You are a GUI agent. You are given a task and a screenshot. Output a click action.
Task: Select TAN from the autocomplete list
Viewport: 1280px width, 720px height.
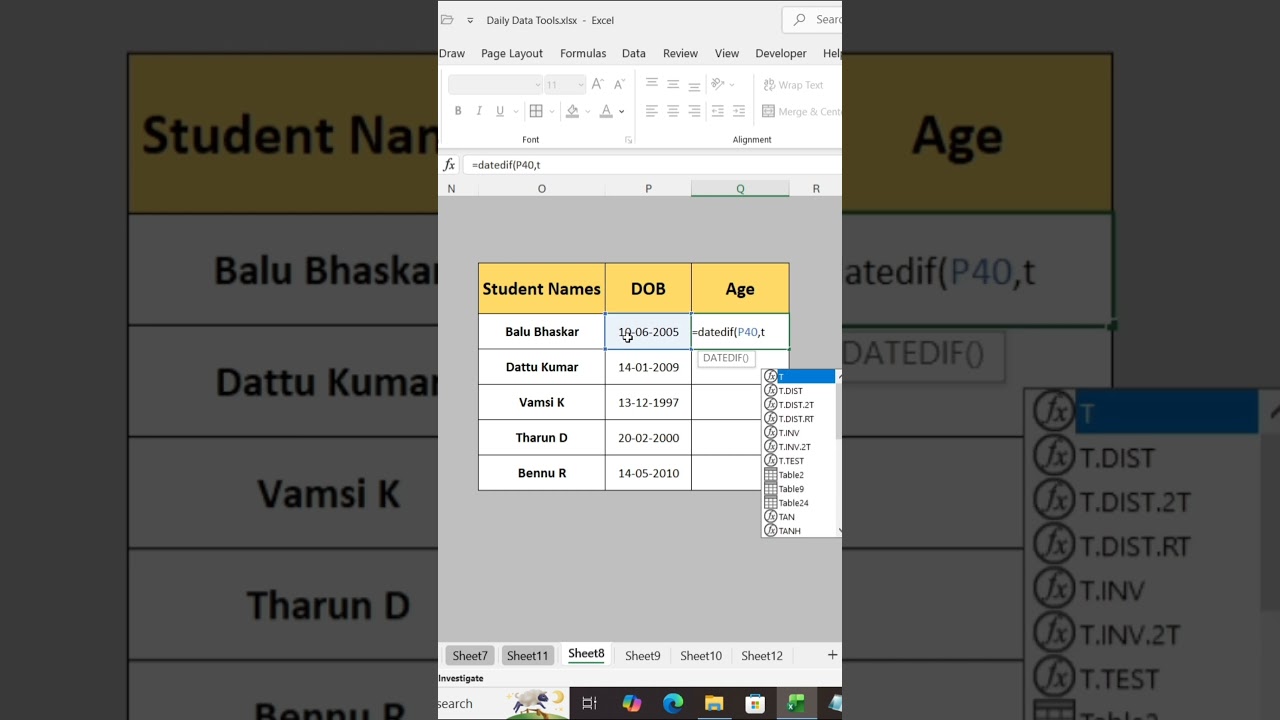point(799,517)
